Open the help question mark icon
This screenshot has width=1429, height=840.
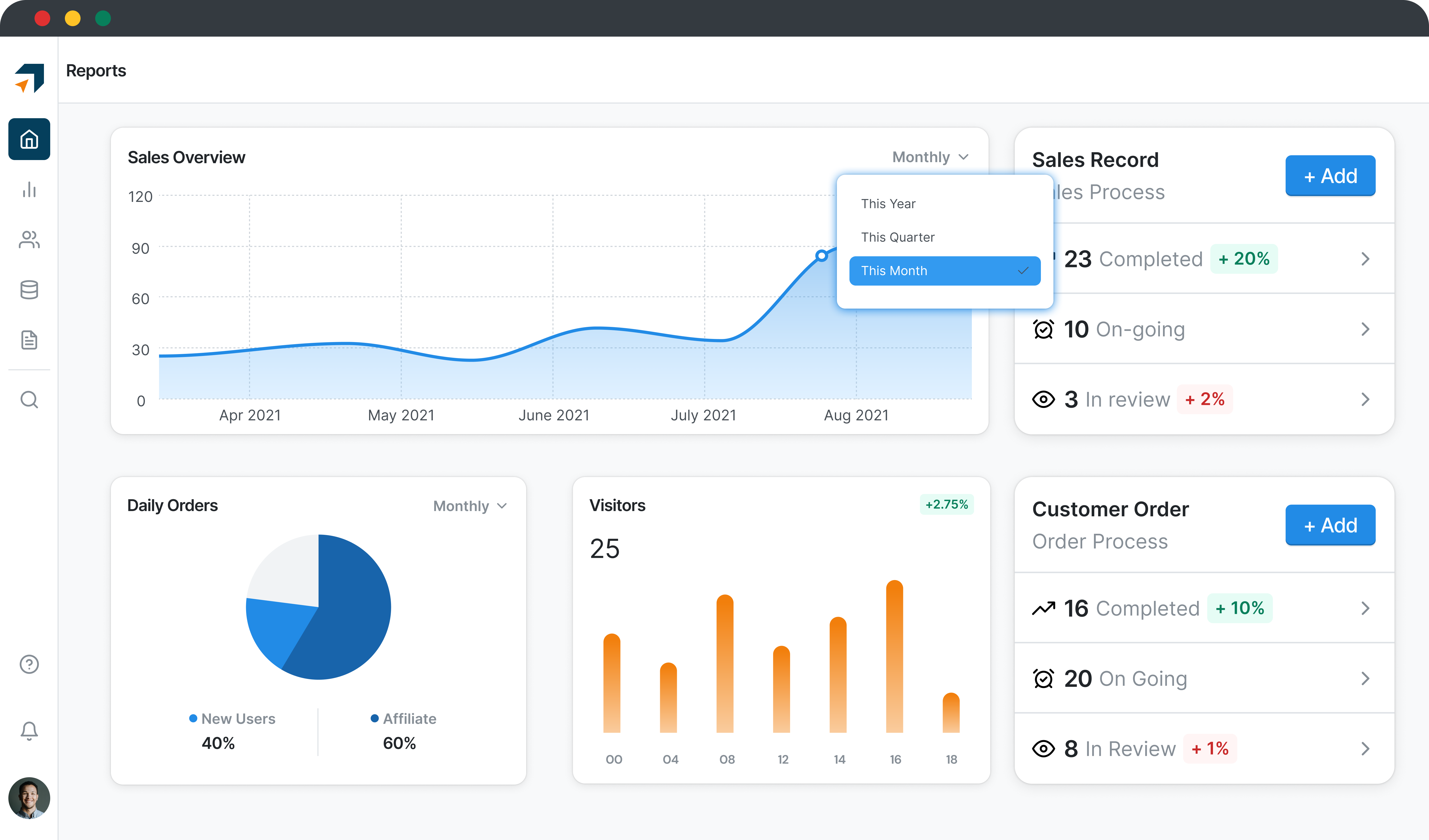coord(29,664)
